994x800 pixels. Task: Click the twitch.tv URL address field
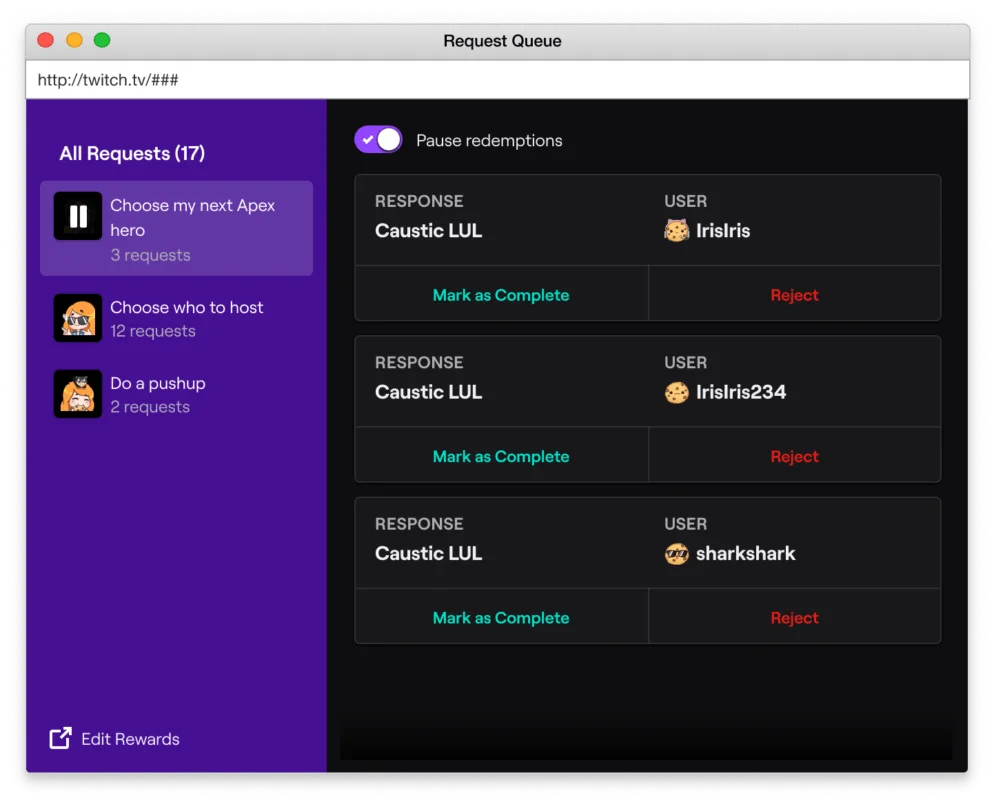pyautogui.click(x=497, y=80)
